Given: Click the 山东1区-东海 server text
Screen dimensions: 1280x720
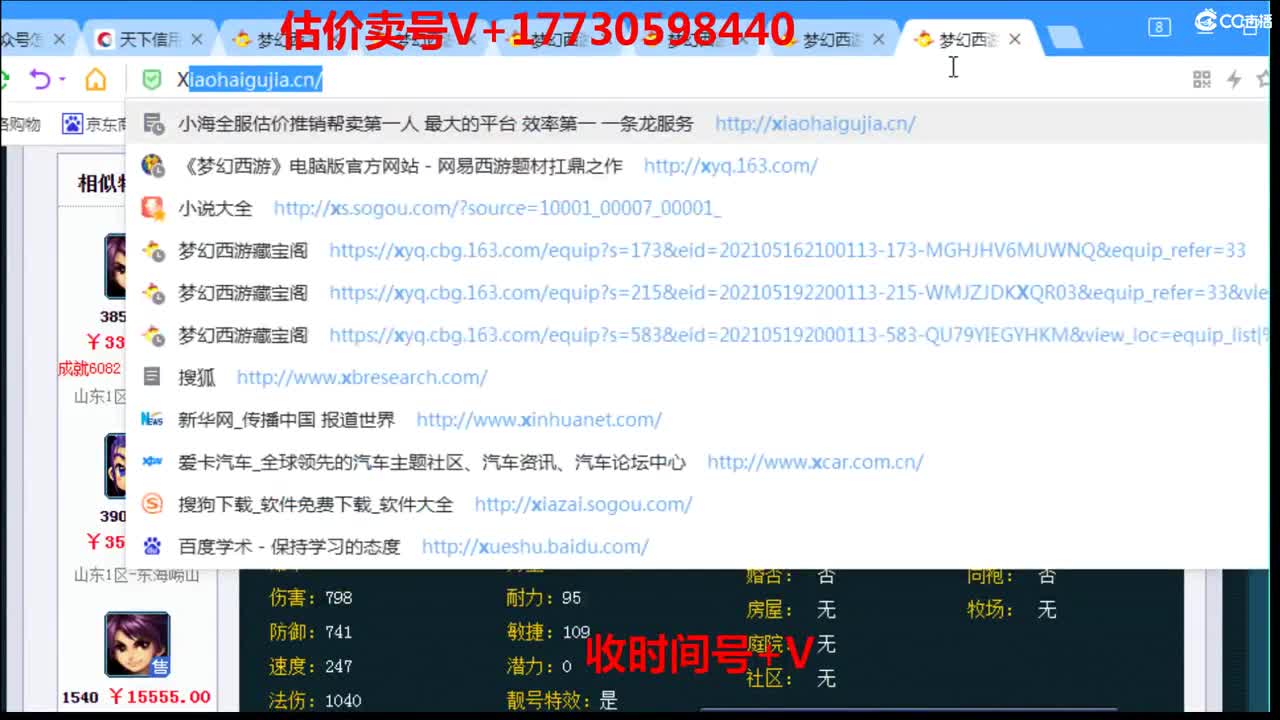Looking at the screenshot, I should click(x=136, y=575).
